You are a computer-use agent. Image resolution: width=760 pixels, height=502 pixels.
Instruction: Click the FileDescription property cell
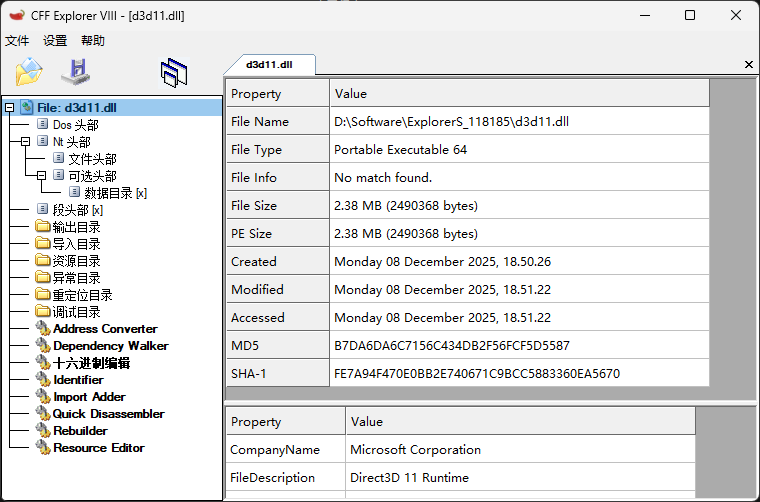(x=285, y=477)
